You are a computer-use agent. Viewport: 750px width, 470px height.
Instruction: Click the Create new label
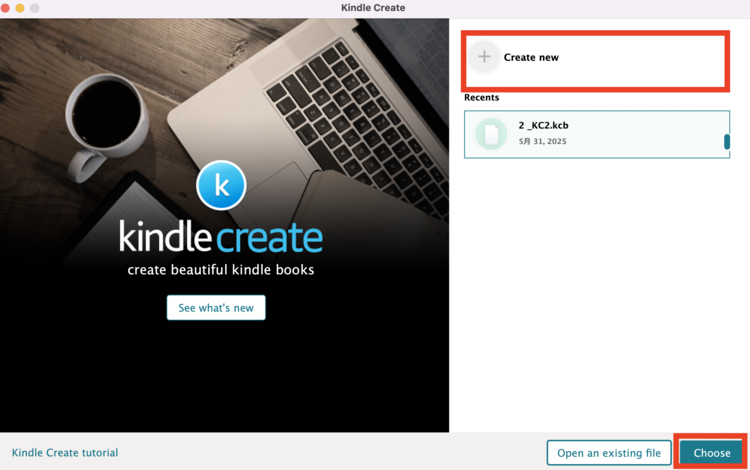(x=531, y=57)
